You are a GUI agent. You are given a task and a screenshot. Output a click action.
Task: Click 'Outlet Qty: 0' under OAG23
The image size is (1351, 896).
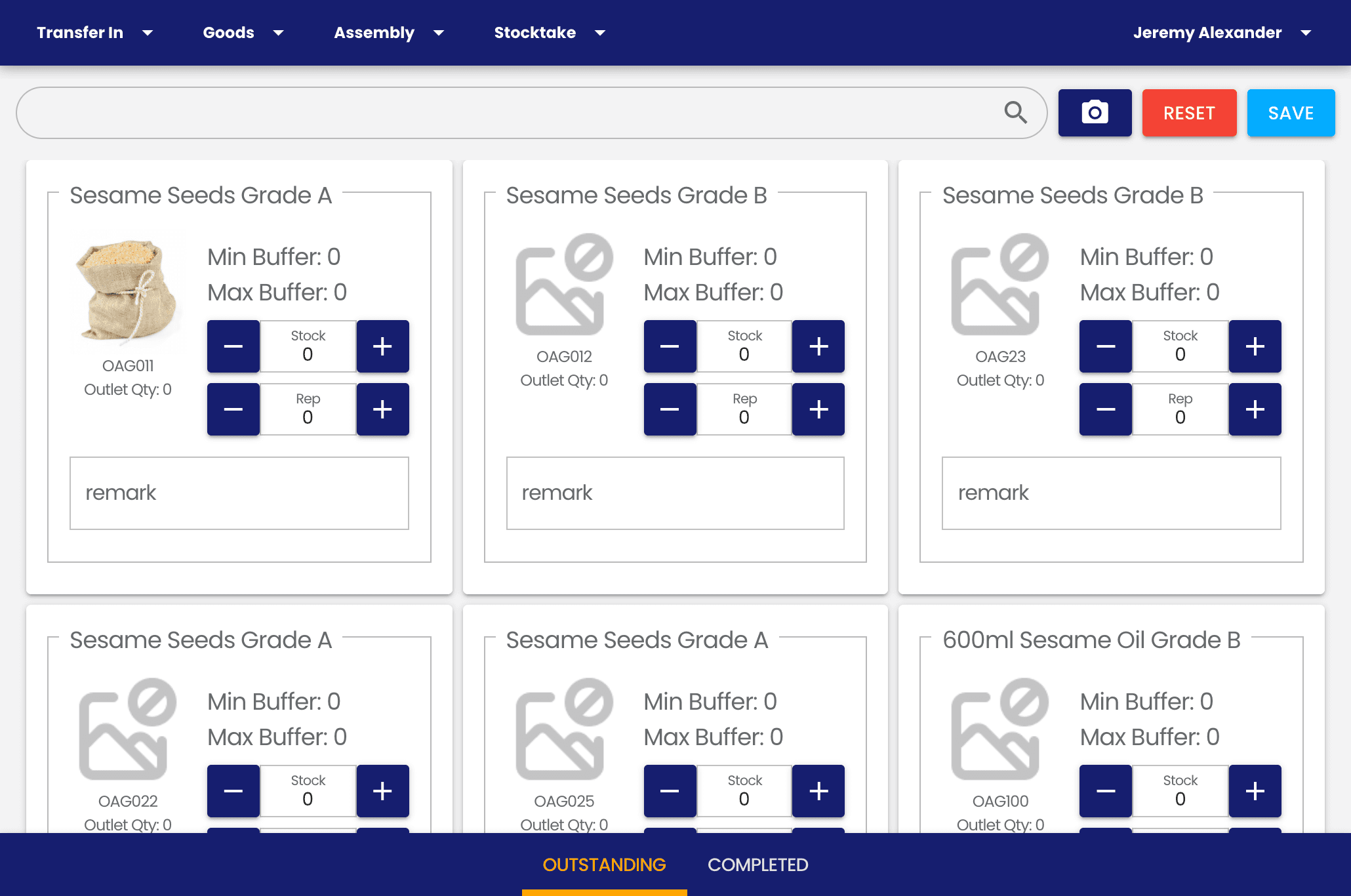tap(1000, 380)
